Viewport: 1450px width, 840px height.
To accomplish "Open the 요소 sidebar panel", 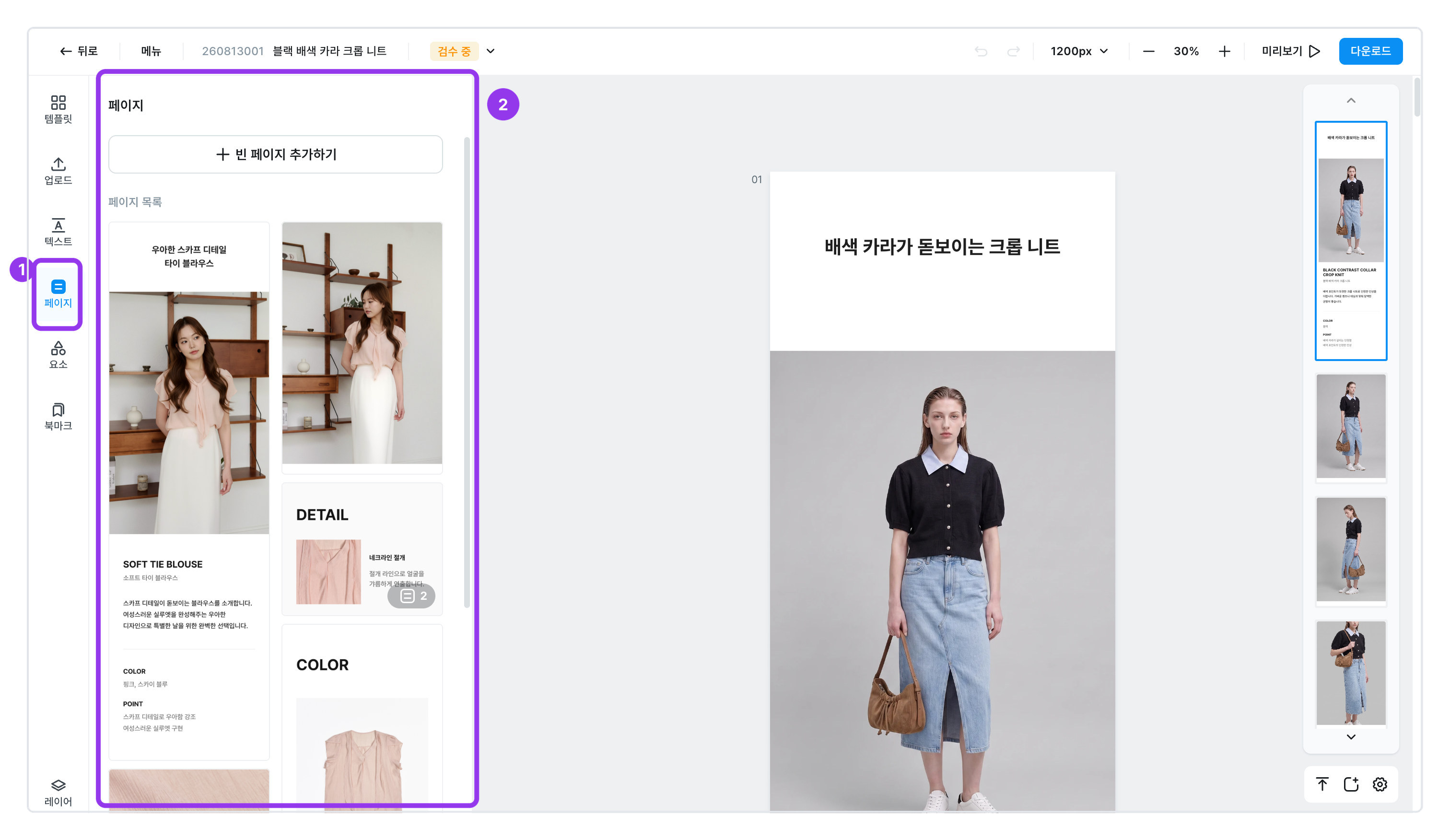I will click(58, 355).
